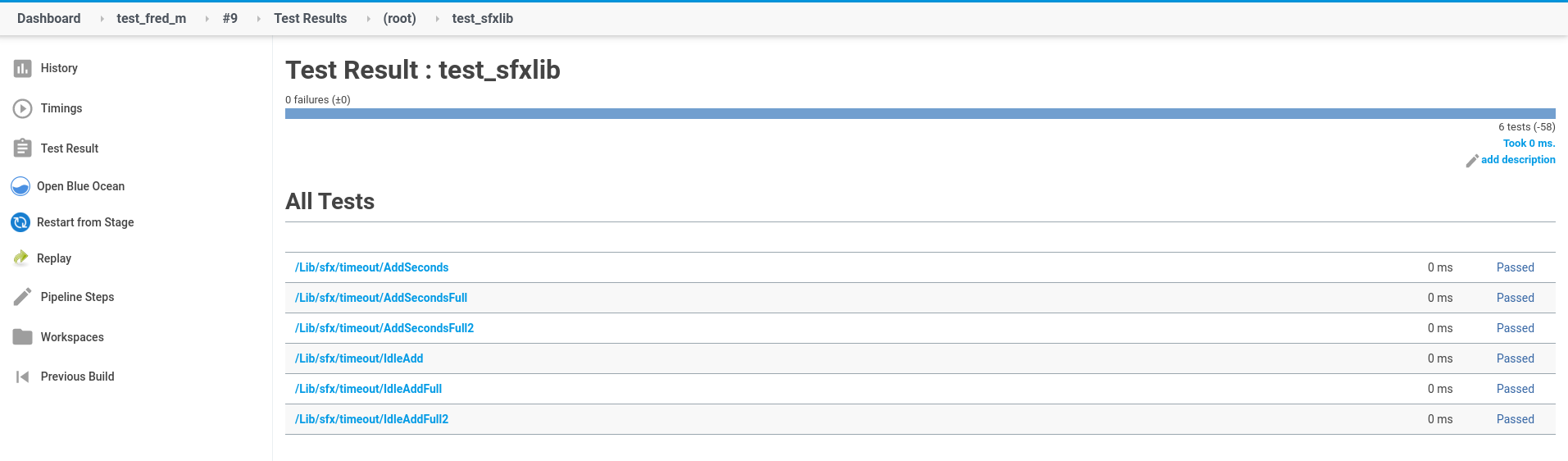Open the AddSecondsFull2 test link

384,328
